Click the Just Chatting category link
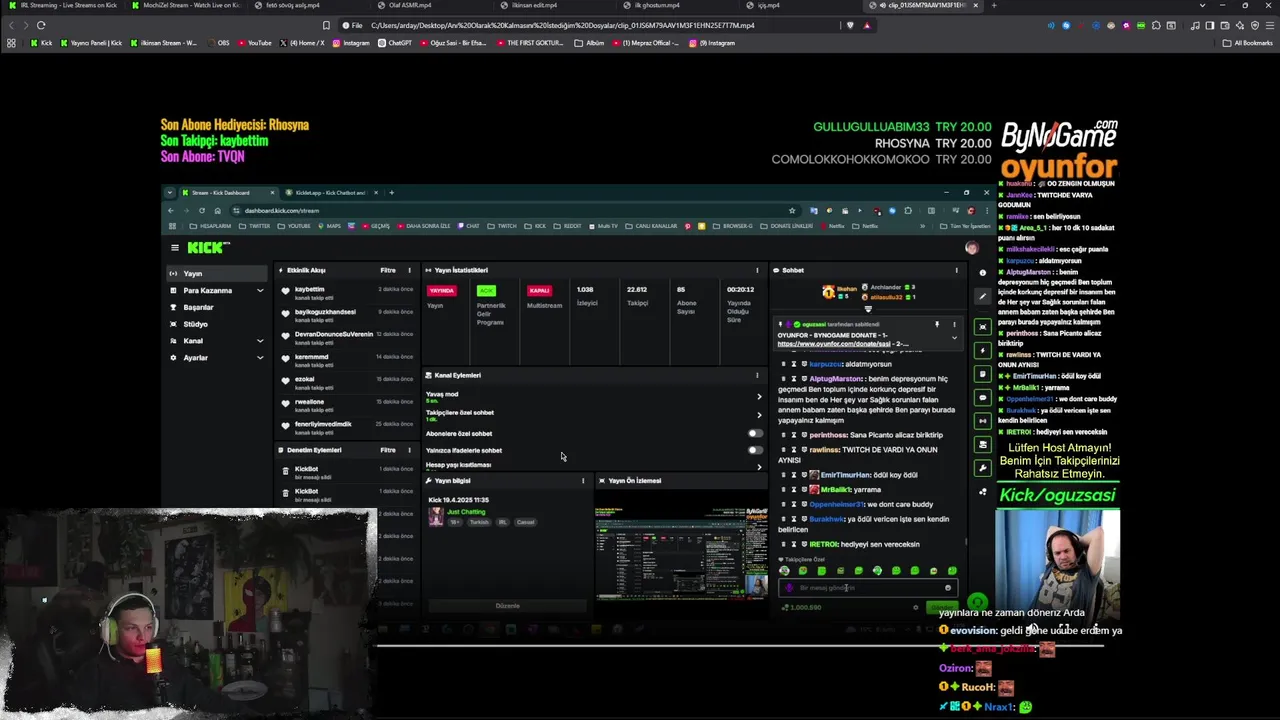Screen dimensions: 1280x720 pyautogui.click(x=466, y=512)
